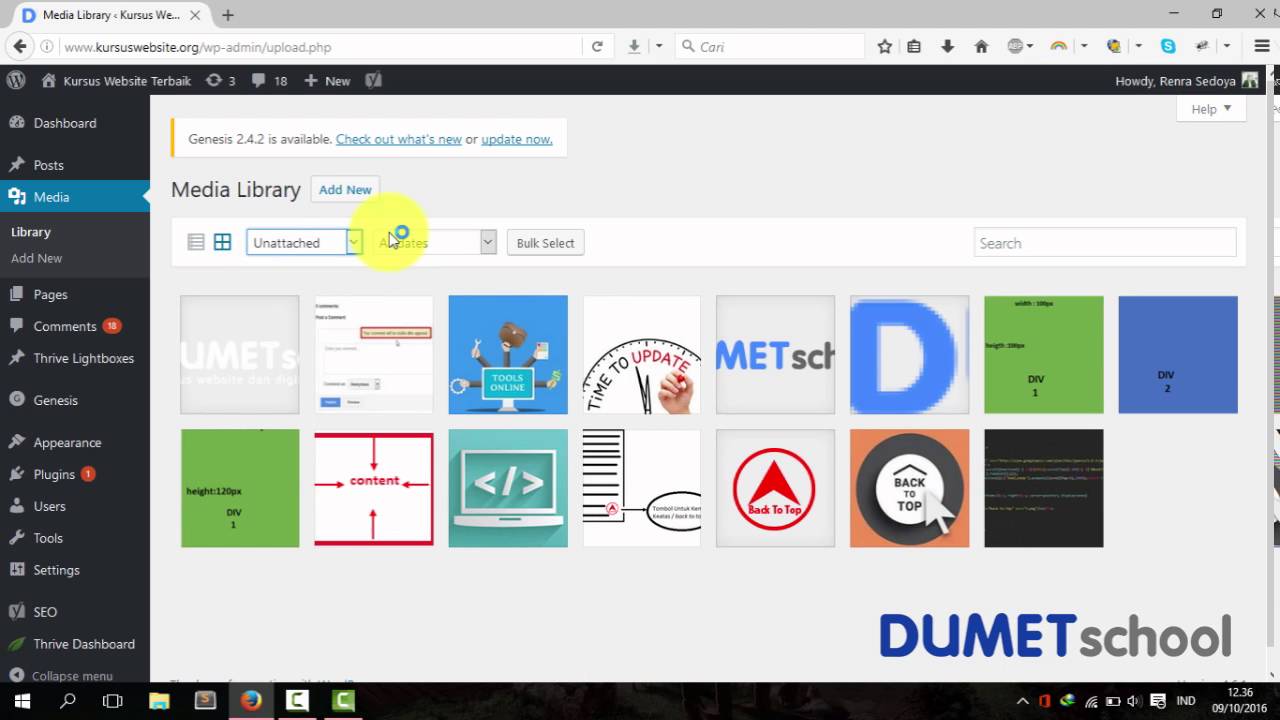Go to browser home page icon
1280x720 pixels.
click(981, 47)
